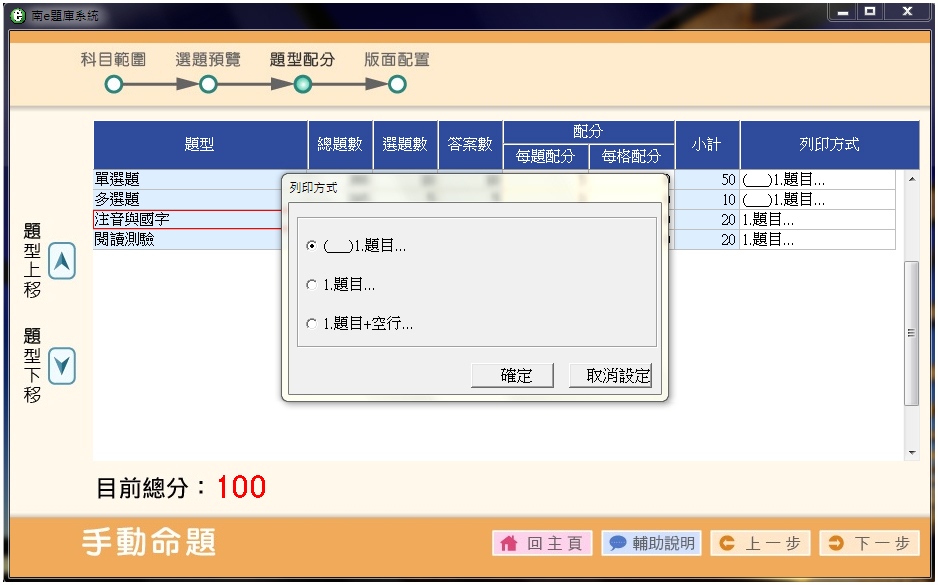Click the 科目範圍 step circle
This screenshot has height=585, width=938.
point(113,85)
